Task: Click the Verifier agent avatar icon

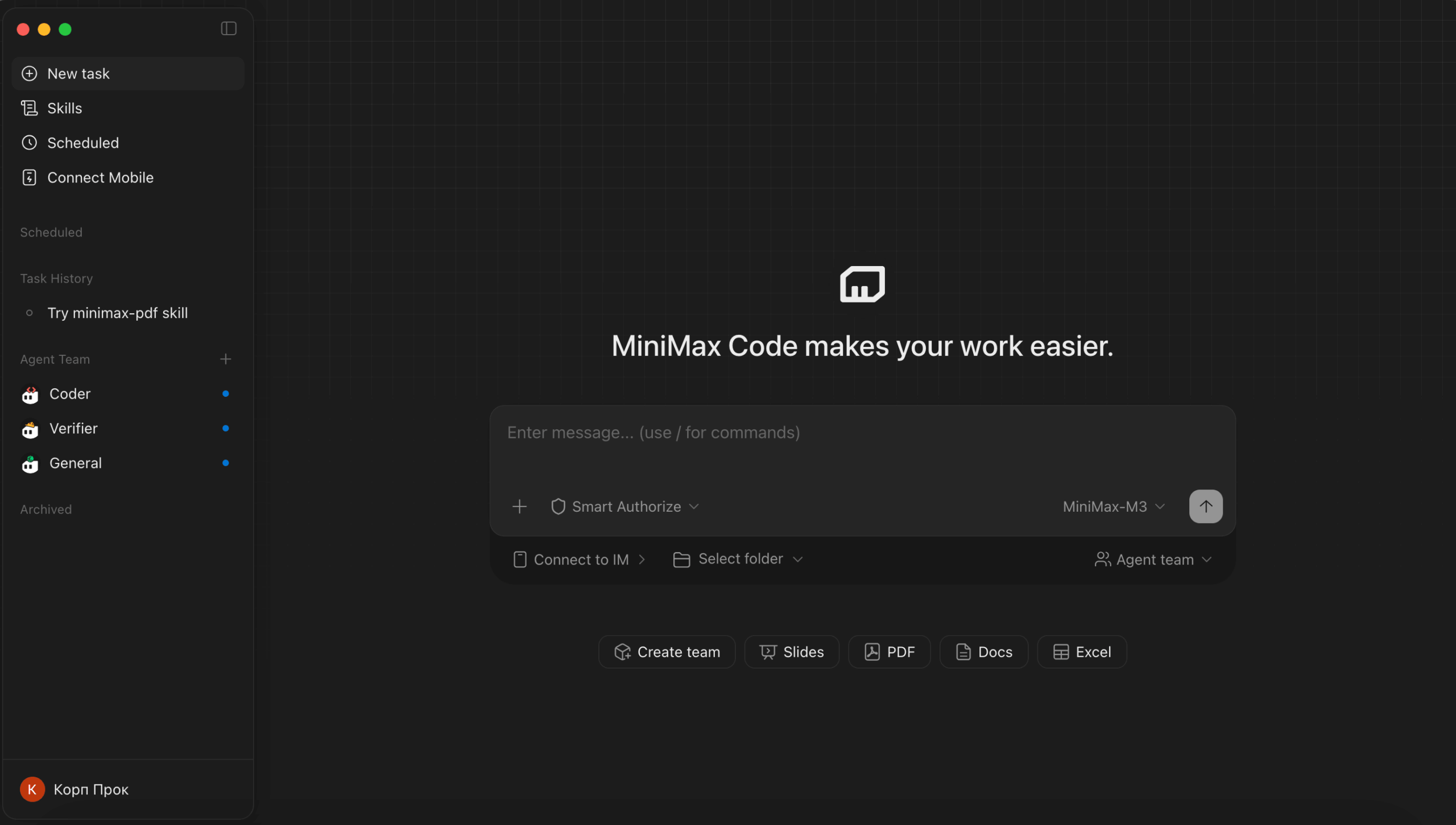Action: [x=30, y=429]
